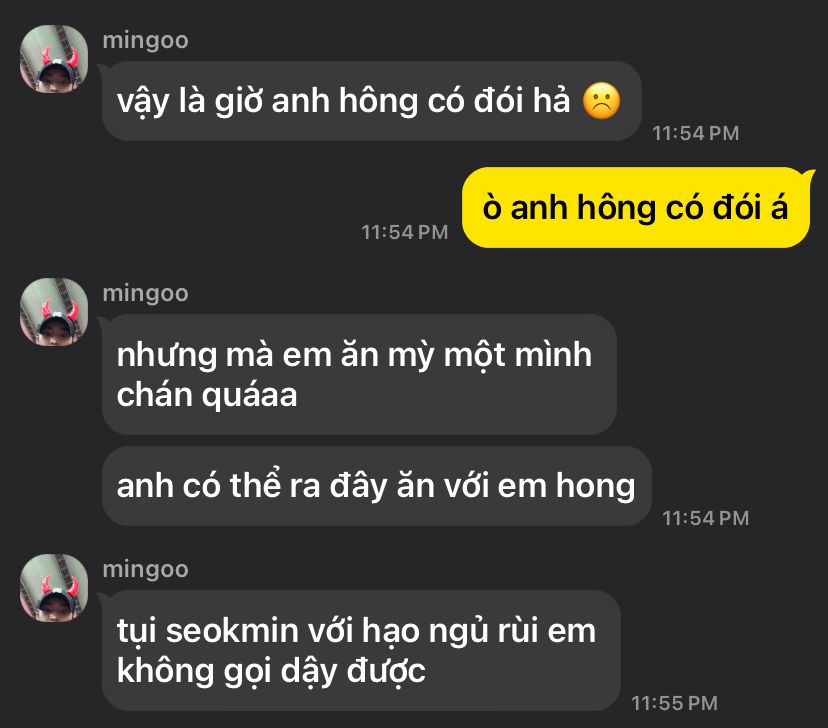
Task: Tap mingoo's avatar next to the seokmin message
Action: tap(54, 587)
